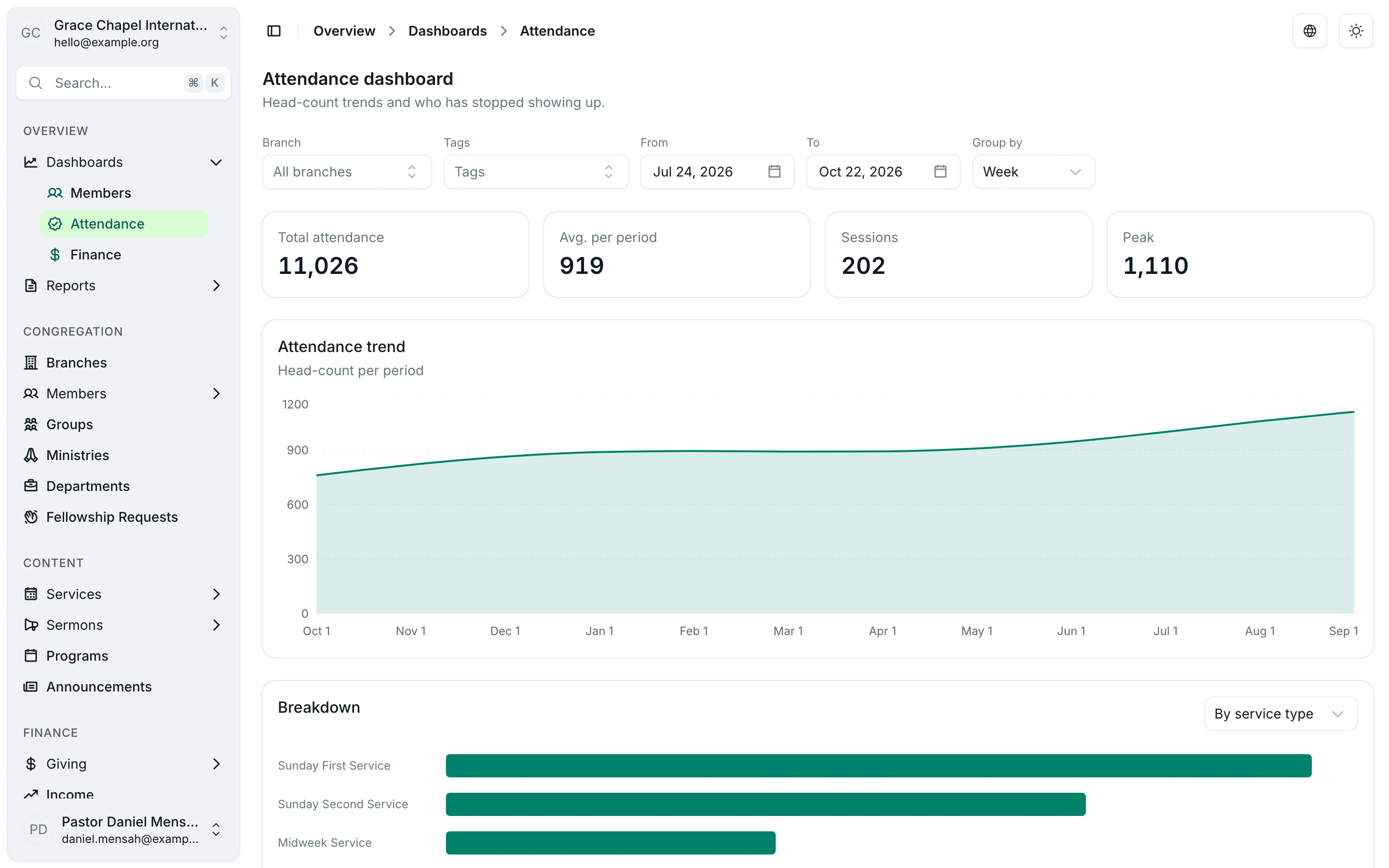Viewport: 1389px width, 868px height.
Task: Click the Sermons video icon
Action: (31, 625)
